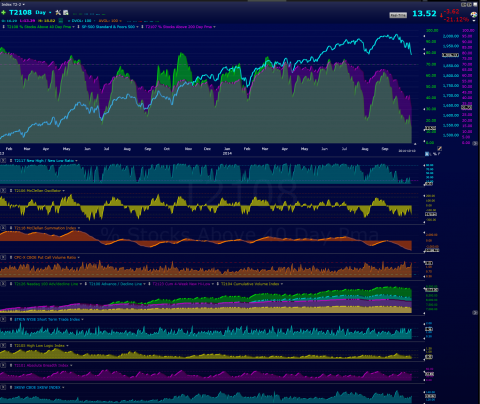Click the right-edge arrow beside the cumulative pane
The height and width of the screenshot is (404, 480).
coord(475,313)
